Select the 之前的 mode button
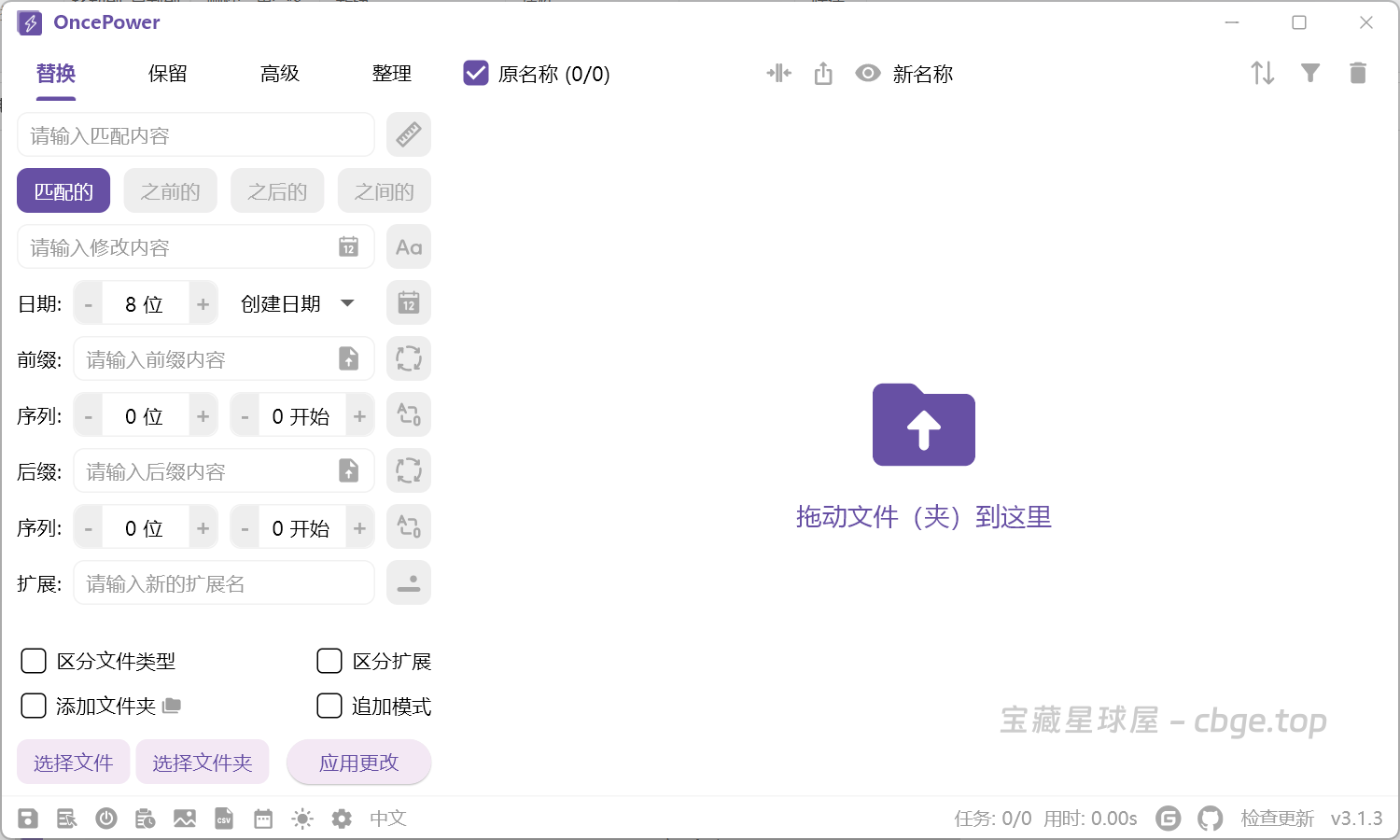 [x=170, y=191]
